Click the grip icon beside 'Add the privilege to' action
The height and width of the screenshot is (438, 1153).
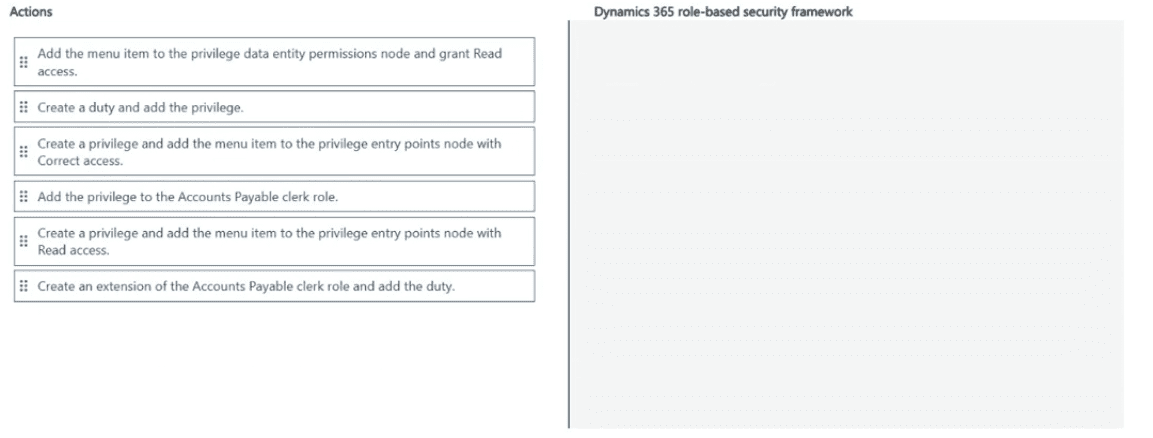click(23, 196)
